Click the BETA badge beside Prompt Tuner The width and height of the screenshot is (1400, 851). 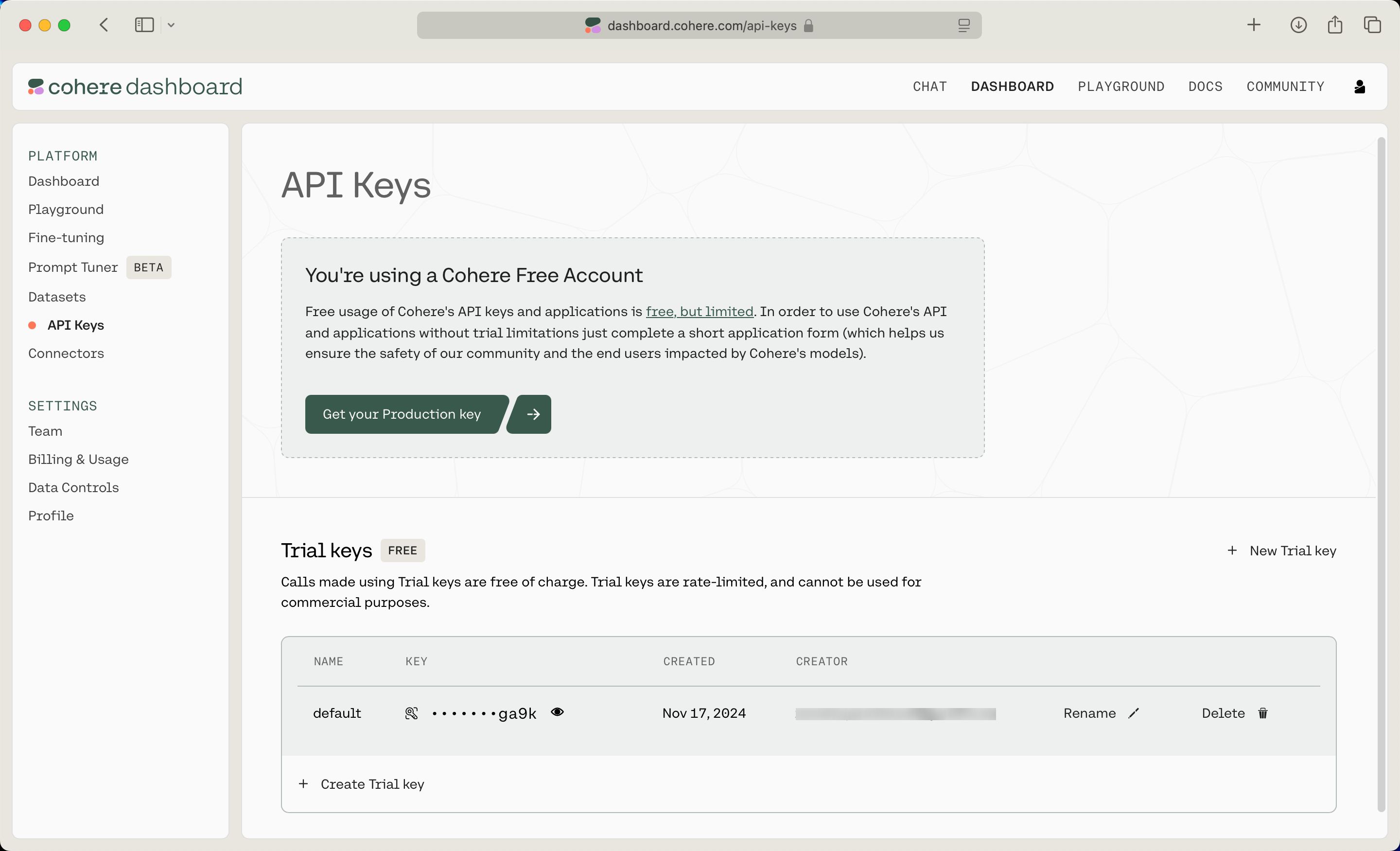148,267
